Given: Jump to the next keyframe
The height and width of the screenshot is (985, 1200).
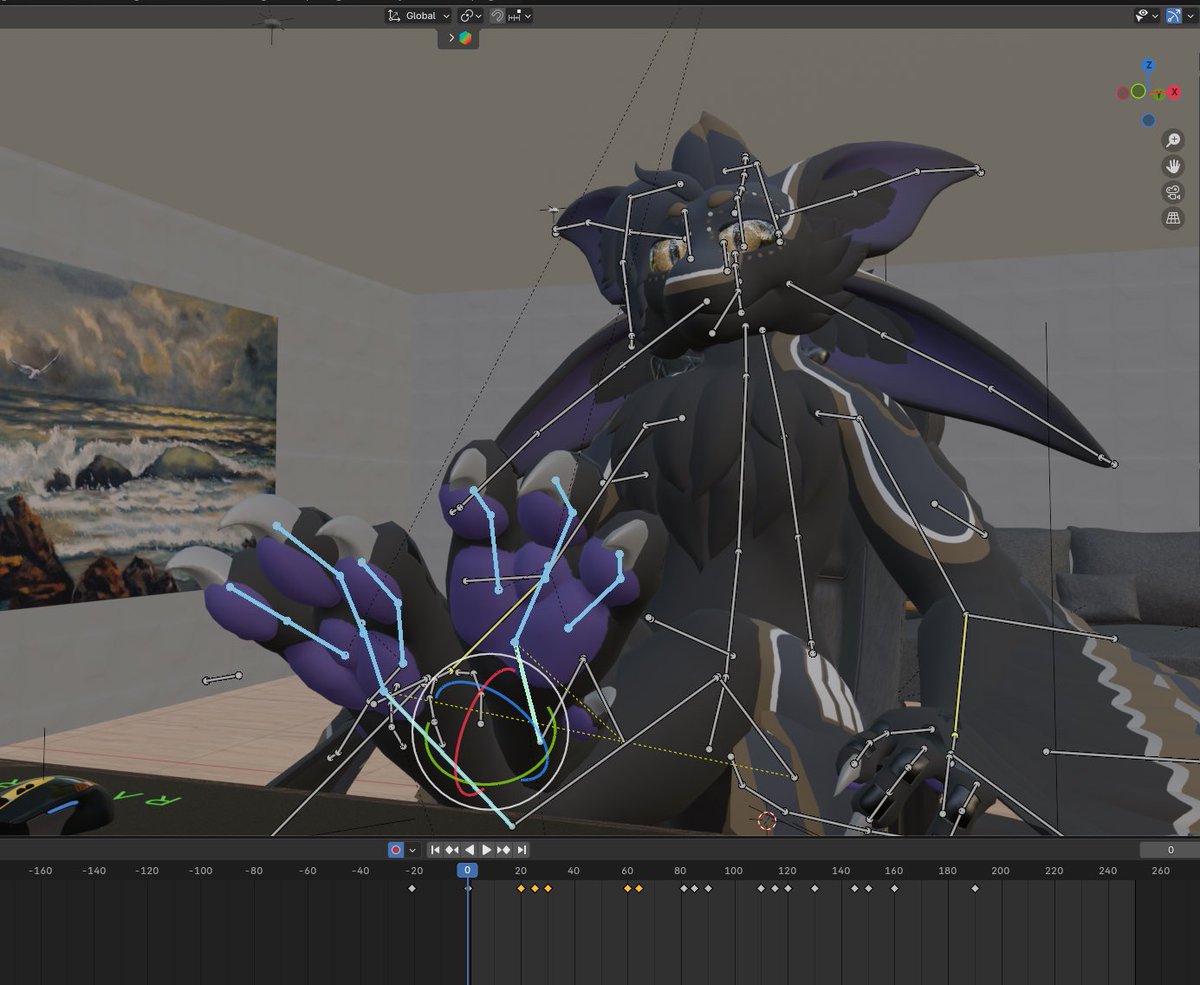Looking at the screenshot, I should tap(503, 850).
